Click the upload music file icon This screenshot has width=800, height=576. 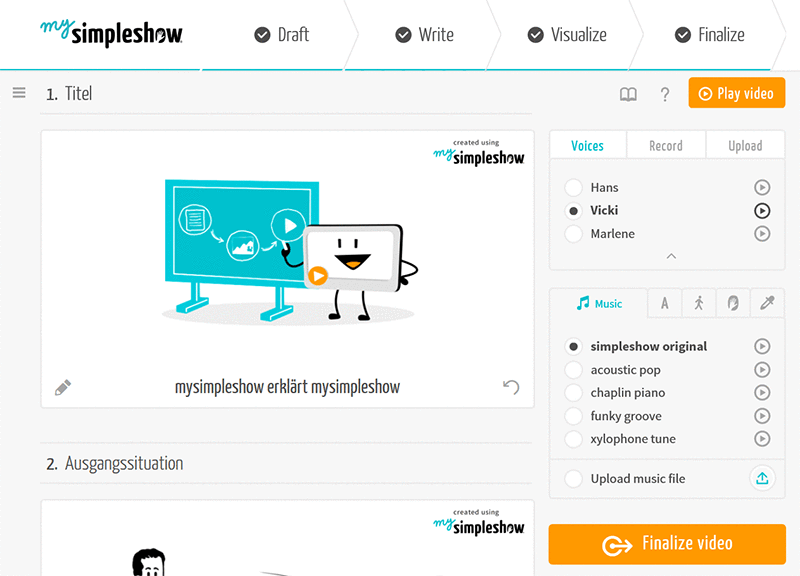(x=762, y=479)
